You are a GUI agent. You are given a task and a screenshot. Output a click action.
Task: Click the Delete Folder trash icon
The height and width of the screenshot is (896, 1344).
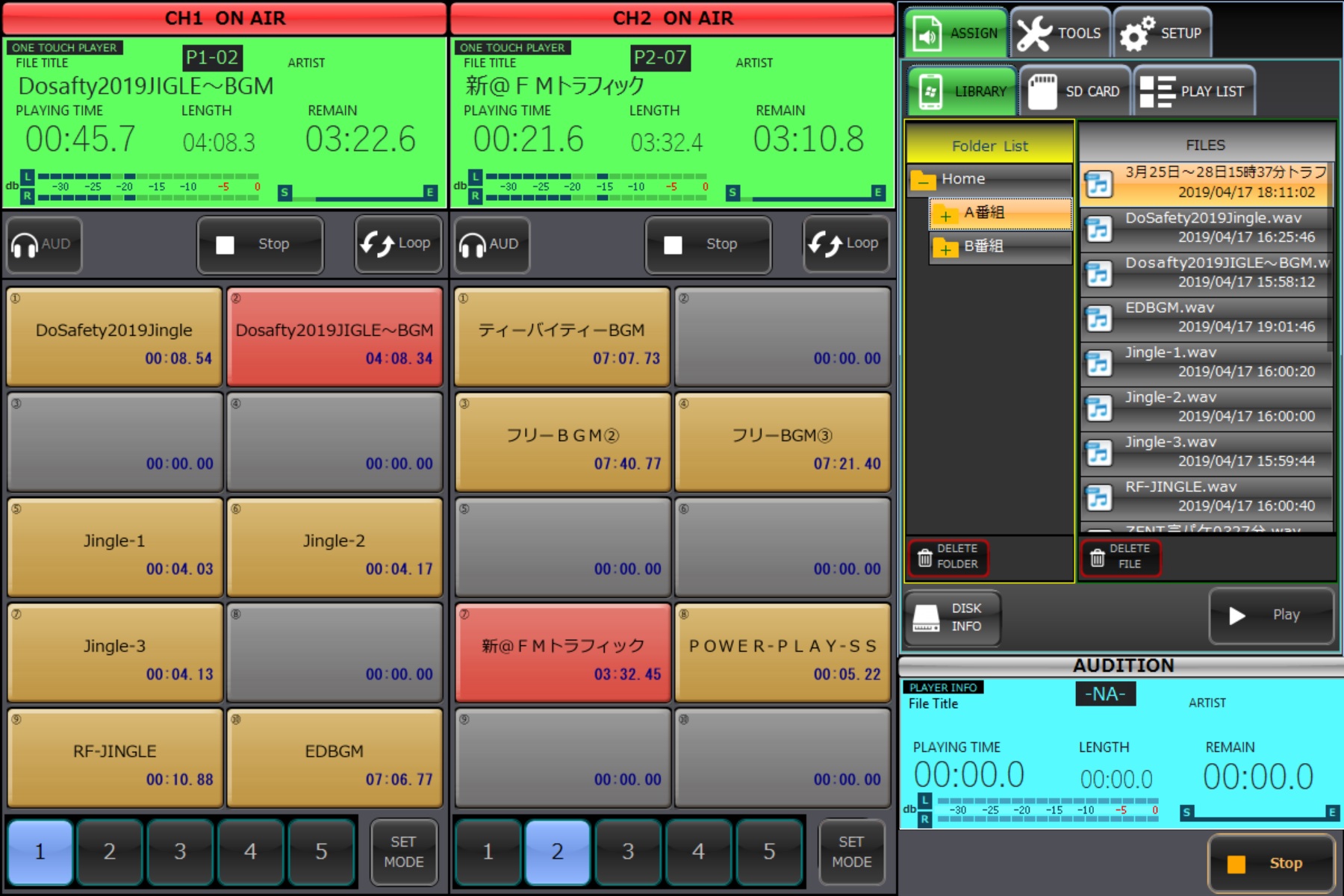924,557
